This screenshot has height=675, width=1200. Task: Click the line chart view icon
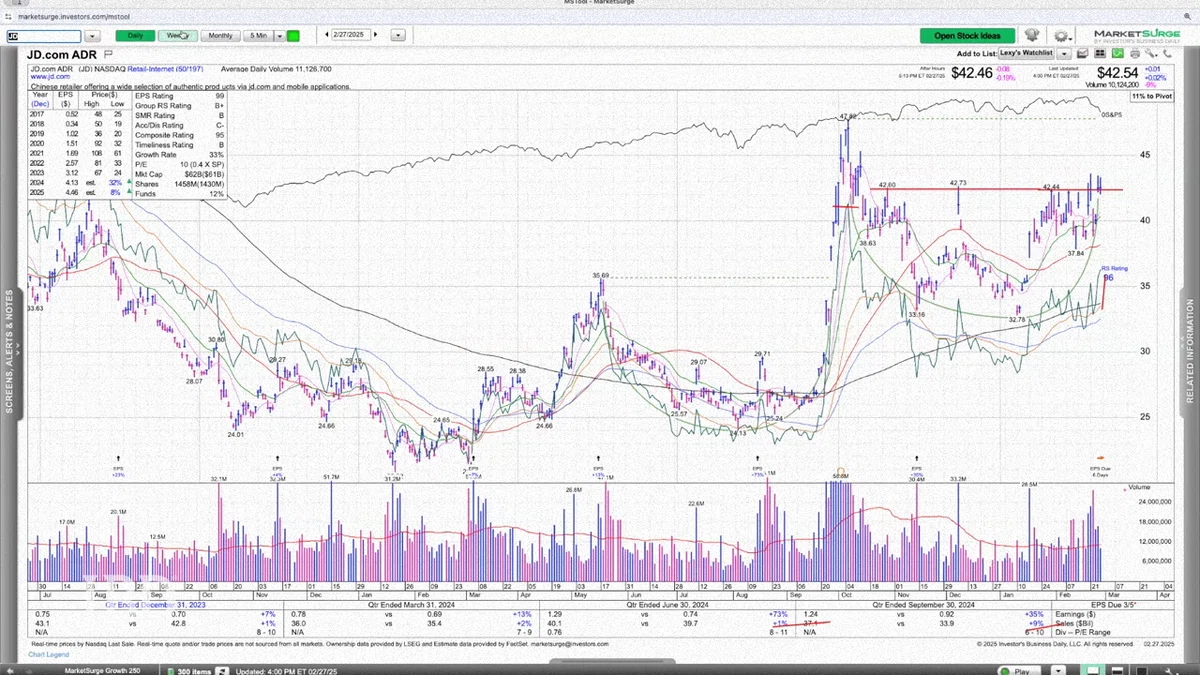1083,53
